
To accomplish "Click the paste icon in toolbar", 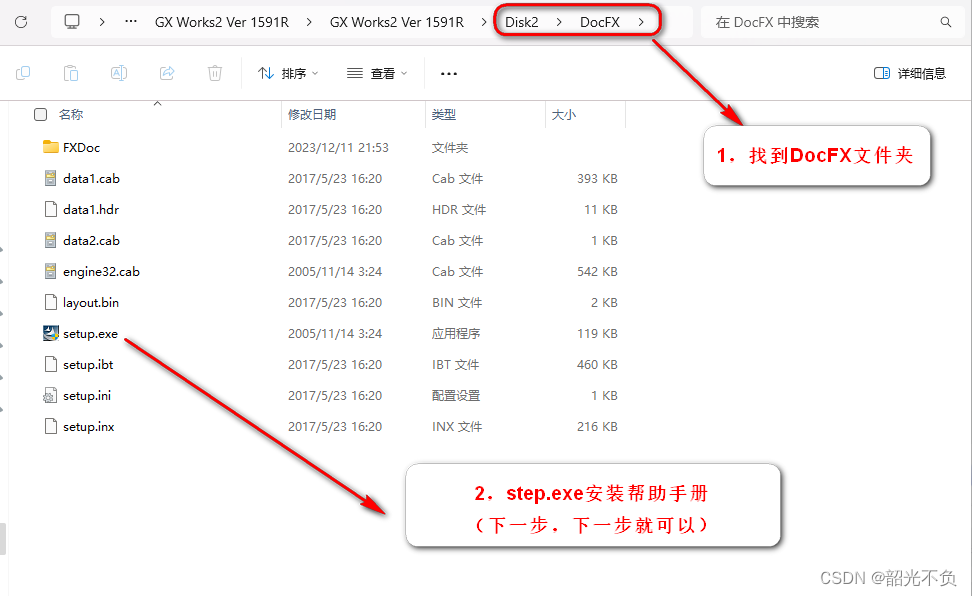I will tap(71, 73).
